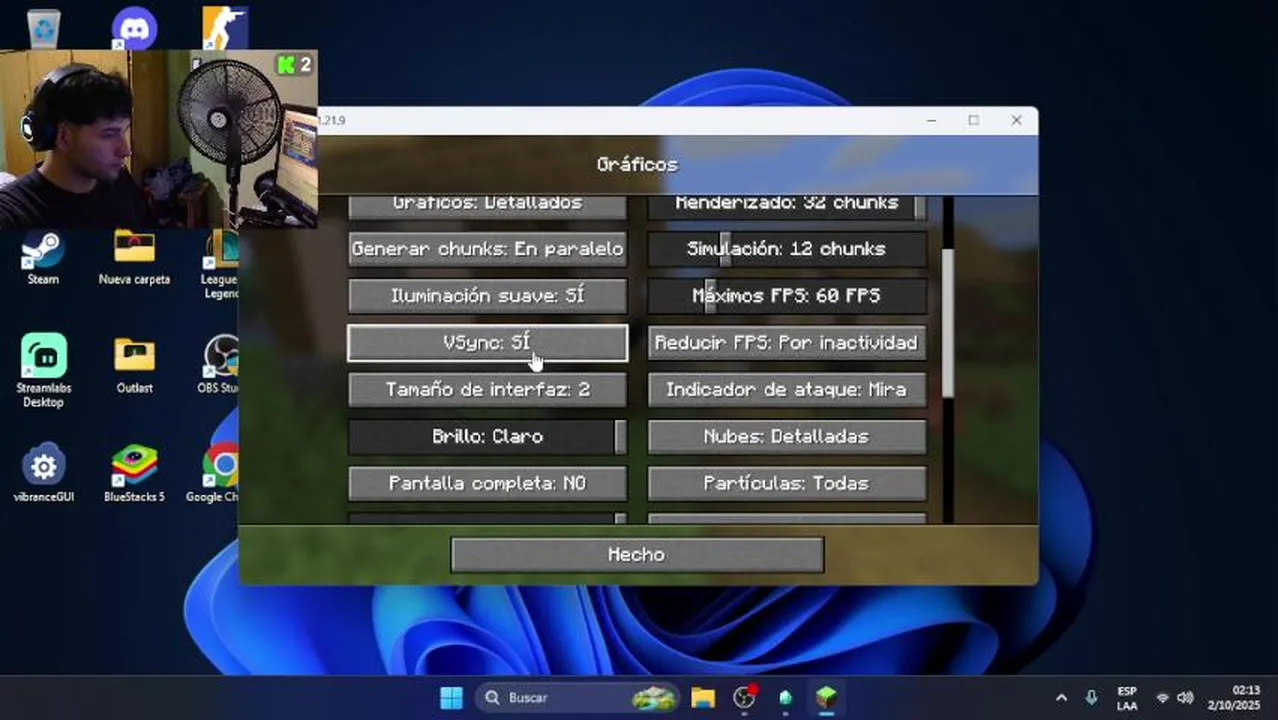Toggle Generar chunks: En paralelo
This screenshot has height=720, width=1278.
click(x=488, y=249)
